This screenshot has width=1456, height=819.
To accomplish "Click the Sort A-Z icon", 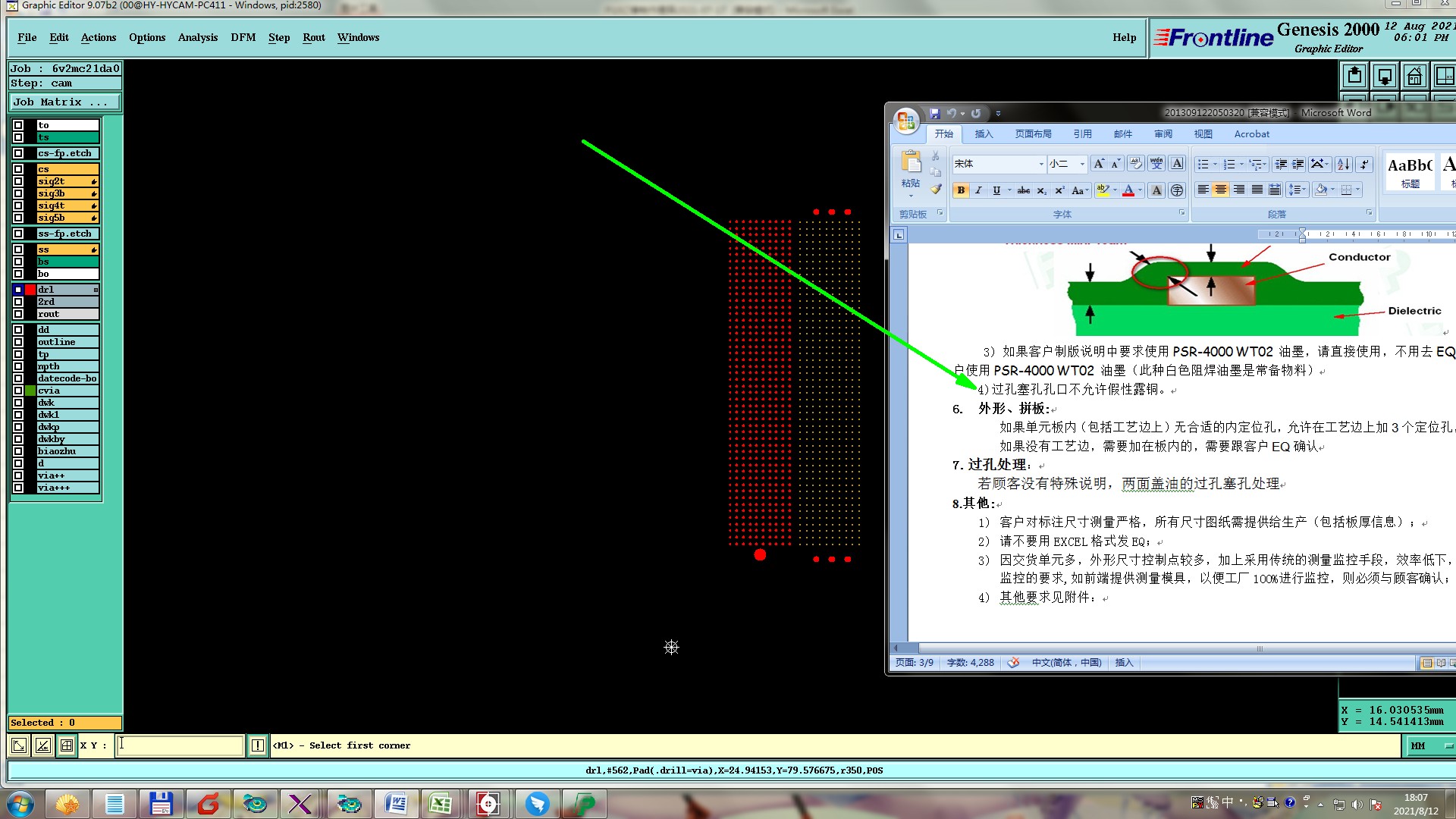I will 1343,164.
